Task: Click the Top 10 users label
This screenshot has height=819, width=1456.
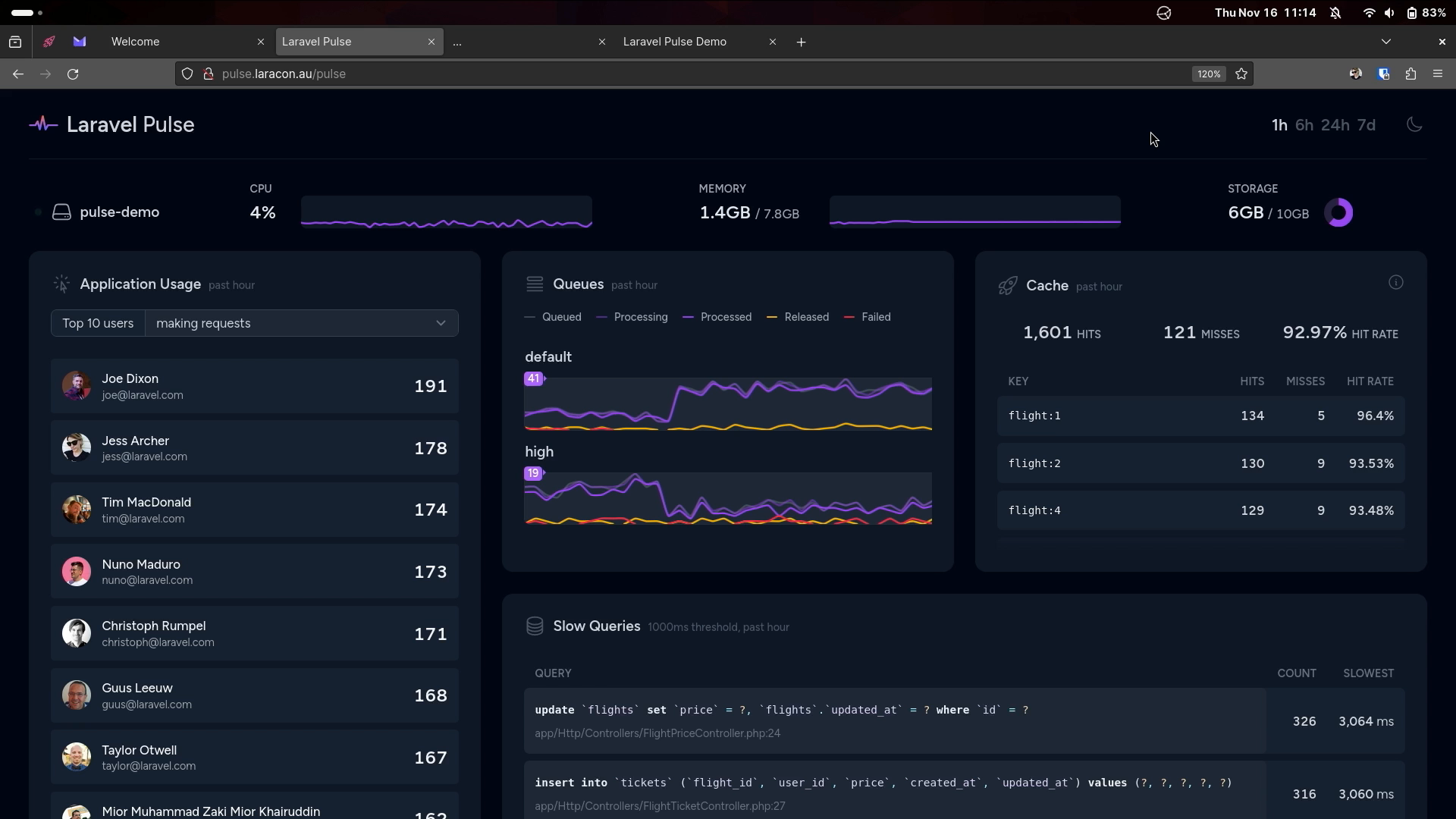Action: coord(97,323)
